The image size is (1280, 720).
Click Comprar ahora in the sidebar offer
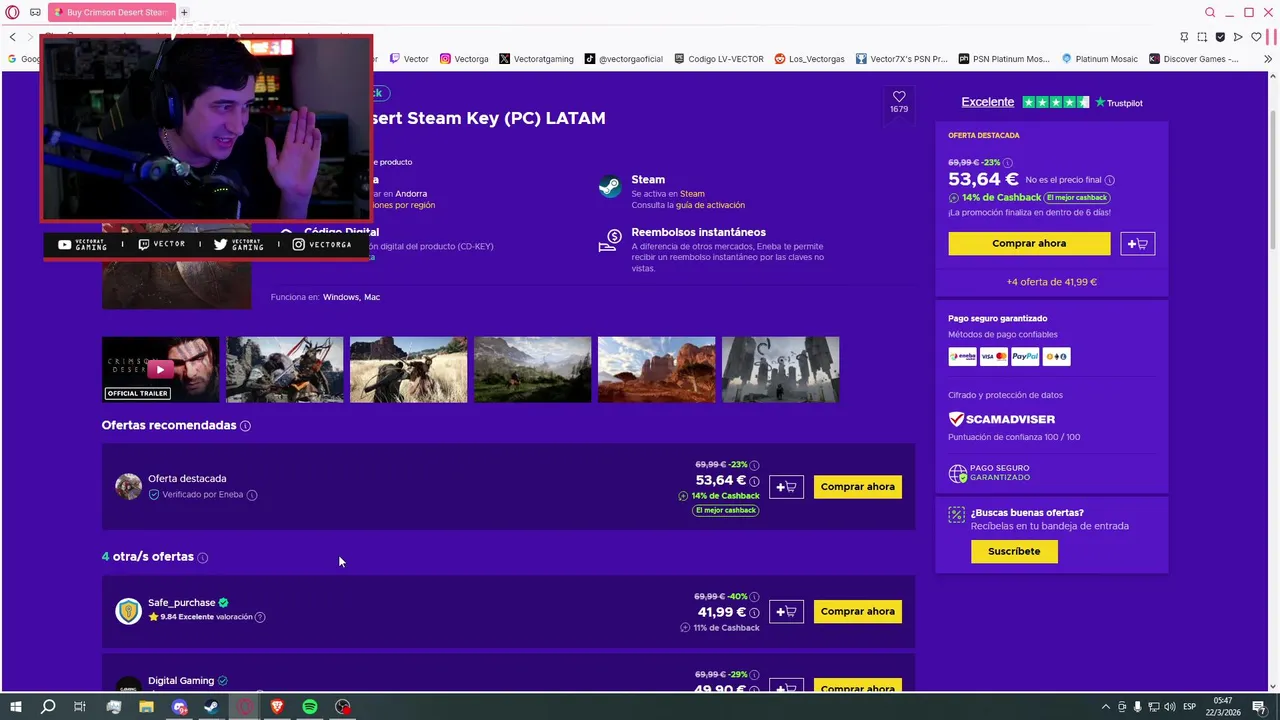click(x=1029, y=244)
